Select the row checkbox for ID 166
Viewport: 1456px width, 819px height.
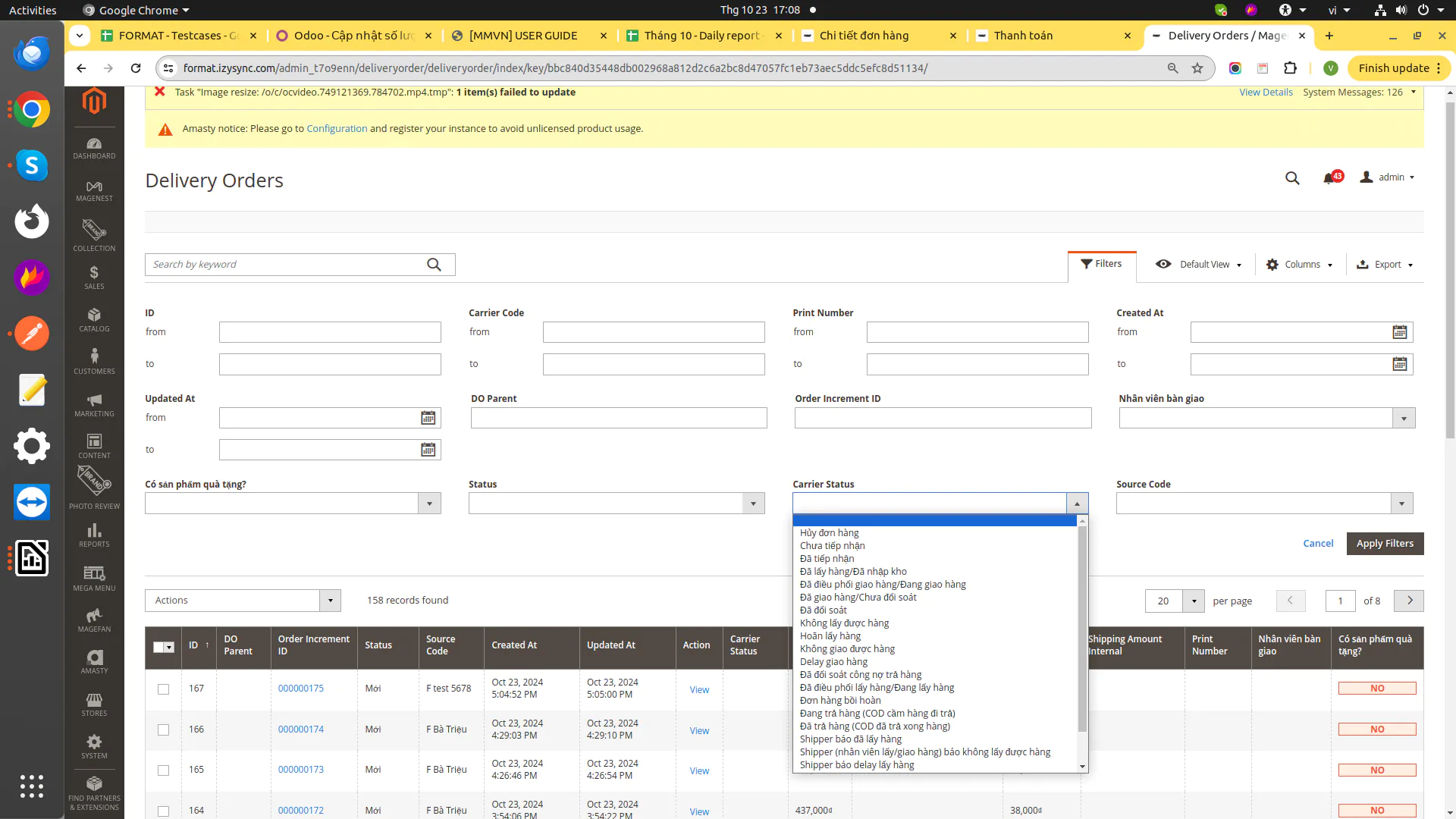click(163, 730)
